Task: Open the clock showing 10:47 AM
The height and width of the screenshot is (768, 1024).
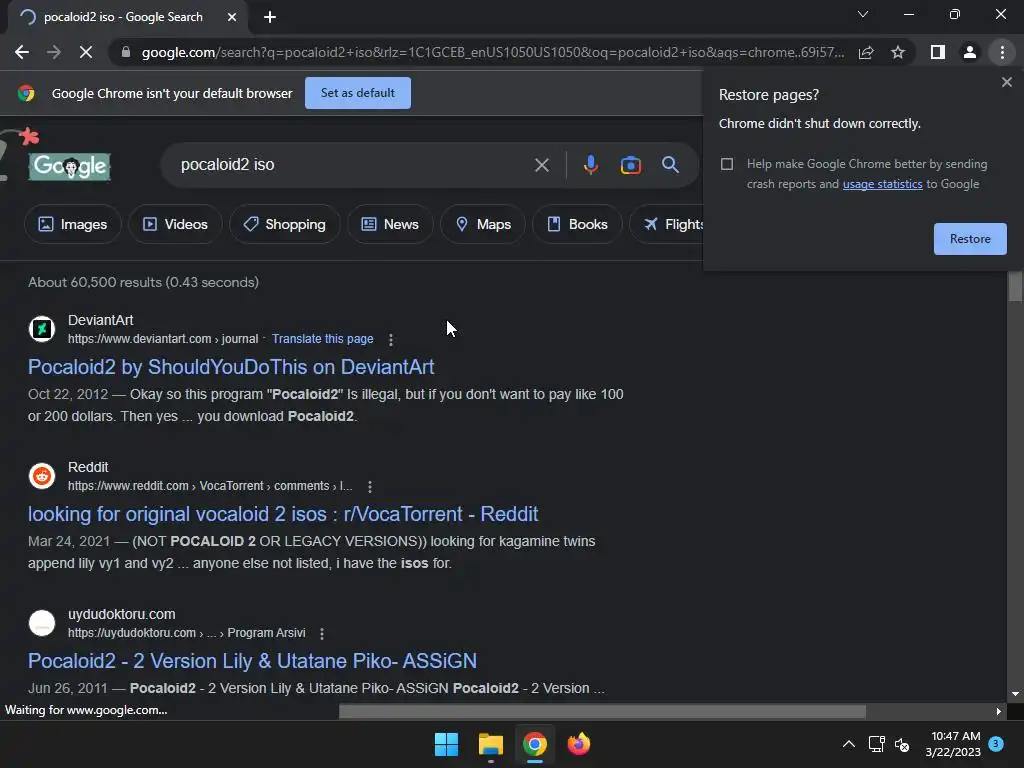Action: coord(953,744)
